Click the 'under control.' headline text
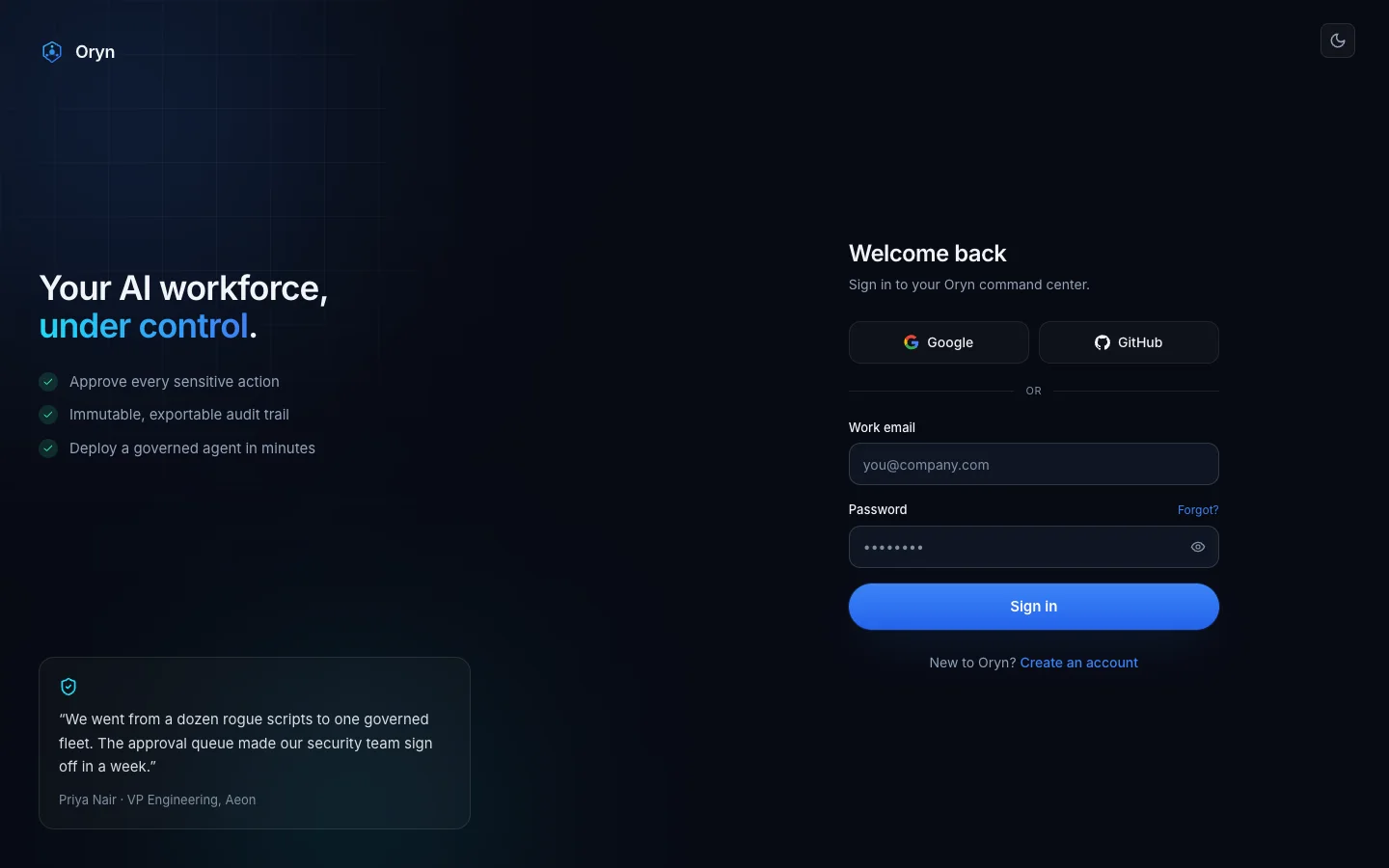 [148, 326]
